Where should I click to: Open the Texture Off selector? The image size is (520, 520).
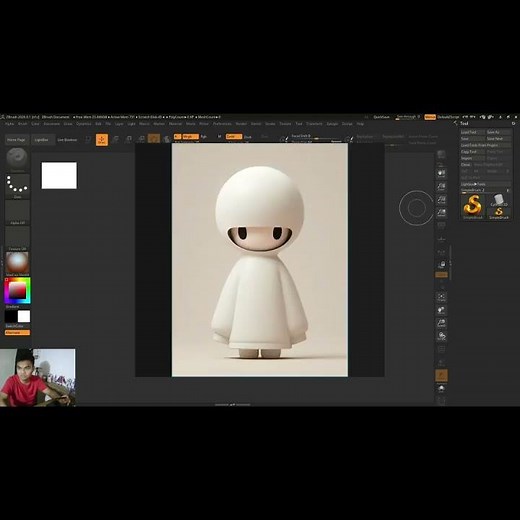(x=17, y=238)
